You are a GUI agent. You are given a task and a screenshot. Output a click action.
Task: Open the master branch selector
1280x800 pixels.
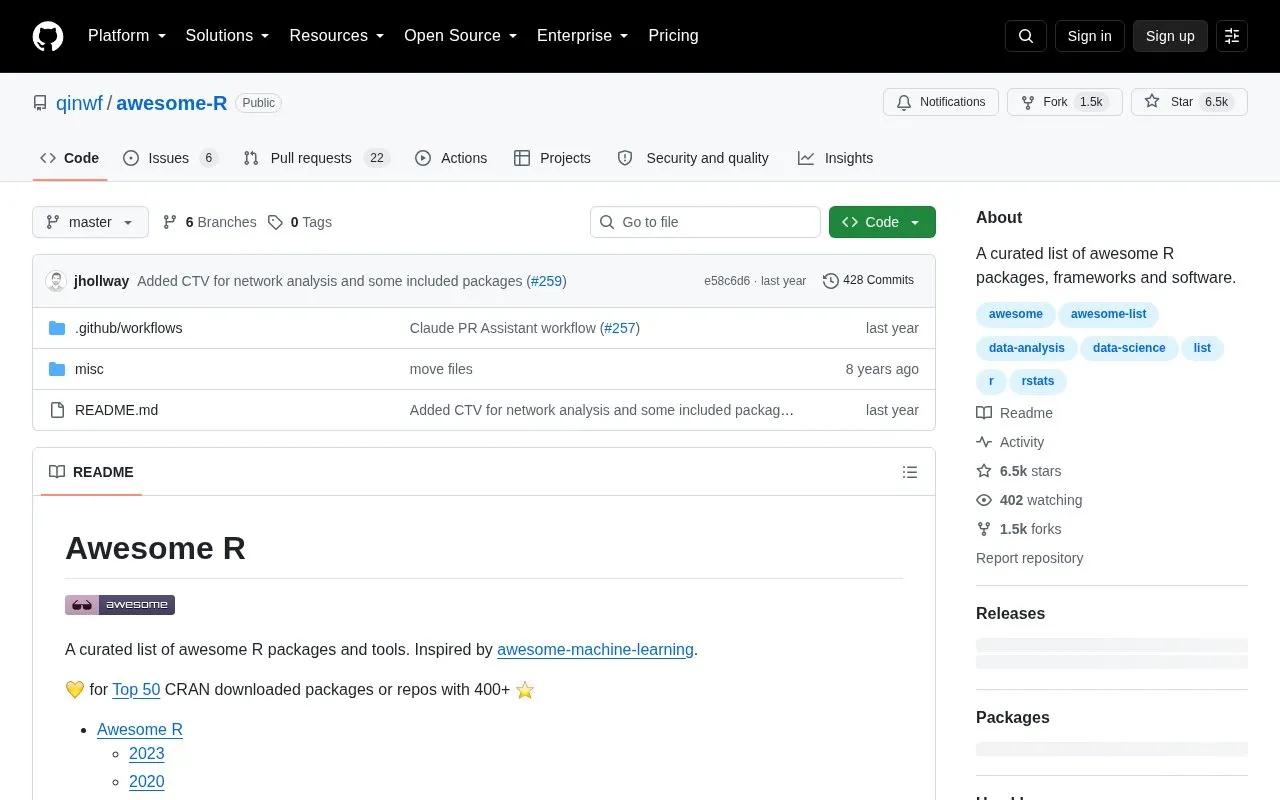[90, 222]
